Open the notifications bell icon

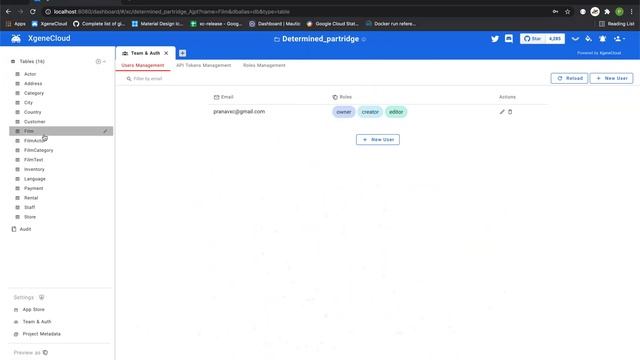[x=602, y=39]
